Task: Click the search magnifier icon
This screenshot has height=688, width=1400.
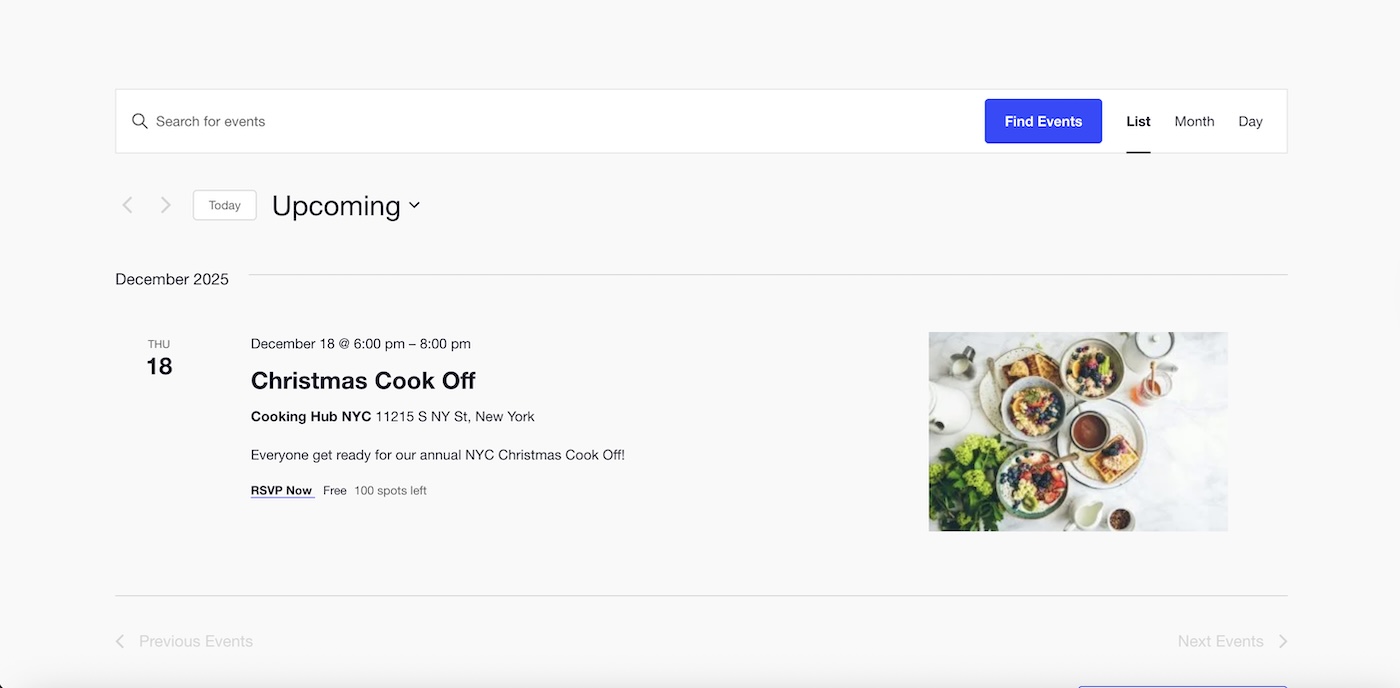Action: [x=140, y=120]
